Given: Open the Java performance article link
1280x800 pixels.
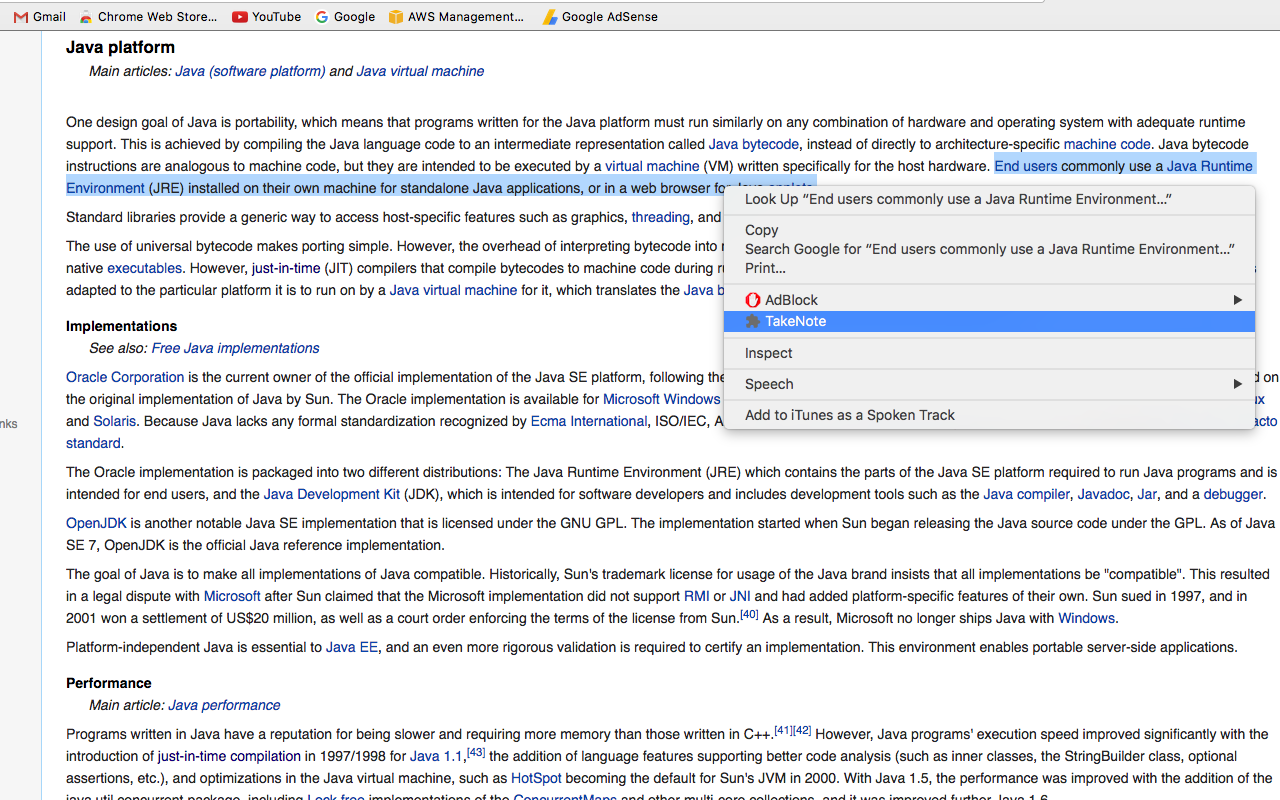Looking at the screenshot, I should tap(224, 705).
